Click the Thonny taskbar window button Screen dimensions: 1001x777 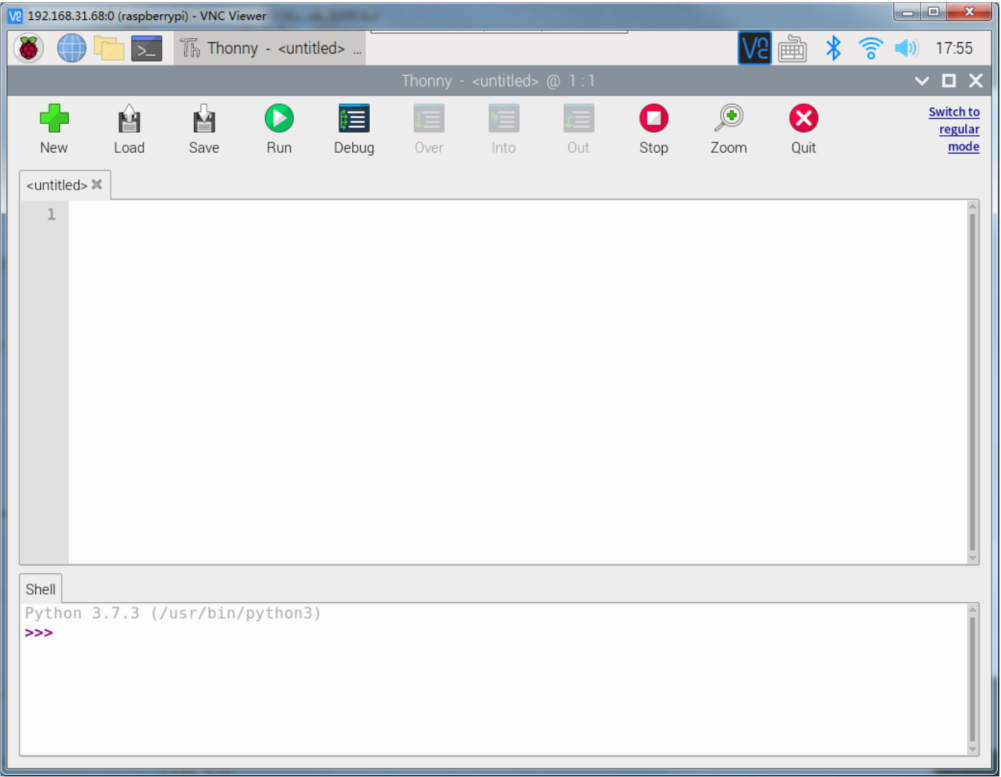(x=269, y=49)
